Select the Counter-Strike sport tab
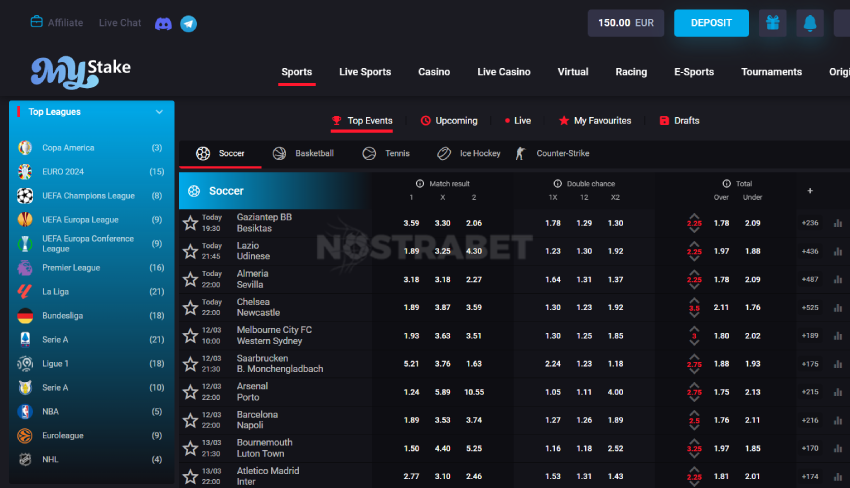 [552, 153]
